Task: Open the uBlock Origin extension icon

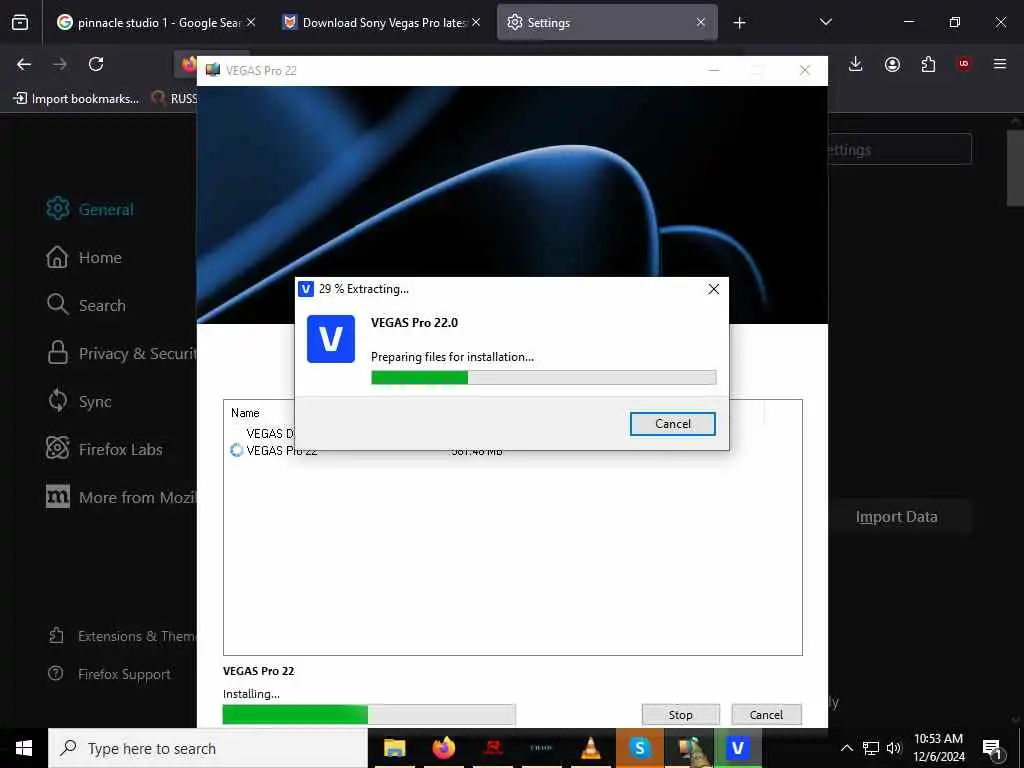Action: (964, 64)
